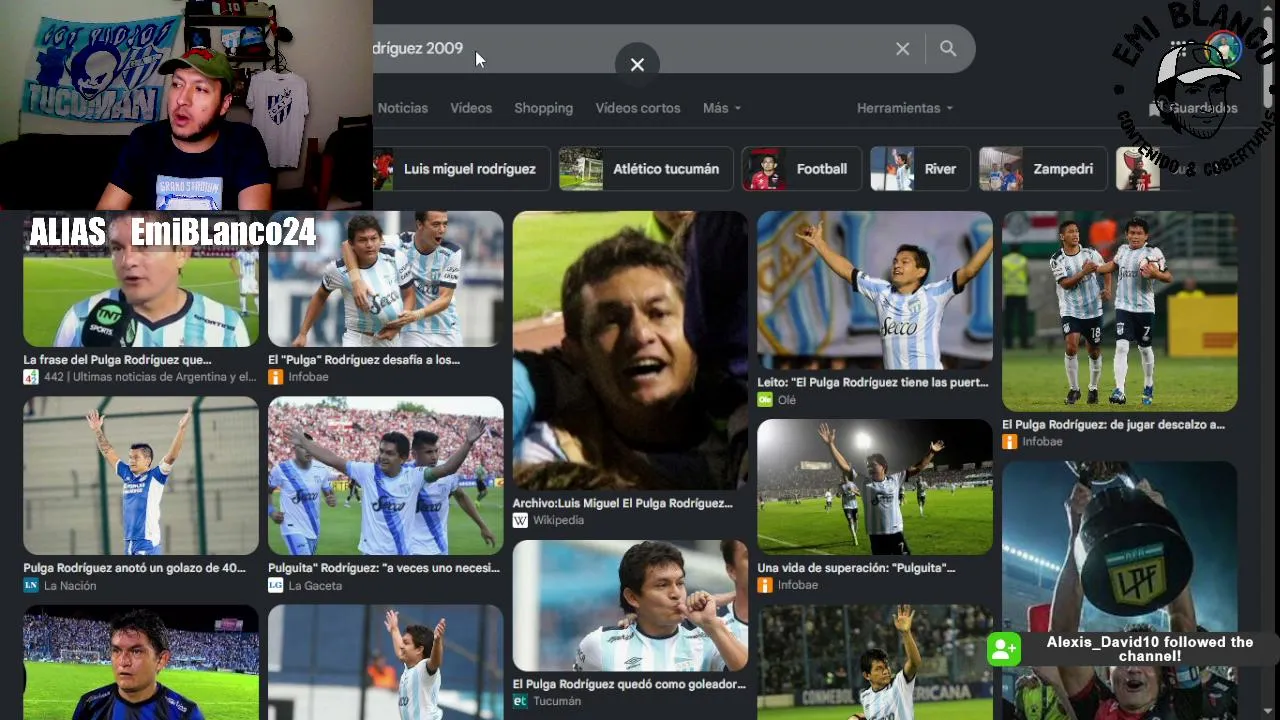Switch to the Noticias tab

coord(402,108)
